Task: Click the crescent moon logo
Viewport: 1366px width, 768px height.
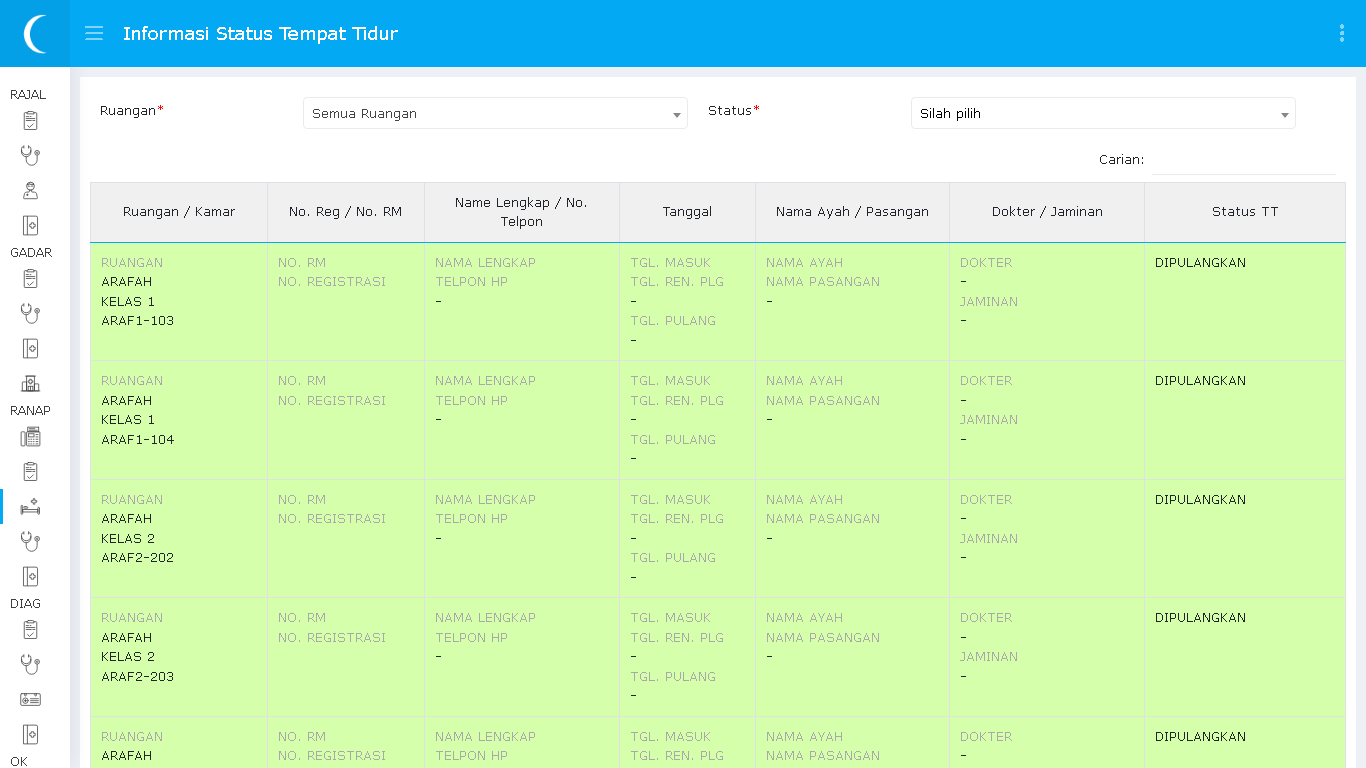Action: click(x=35, y=34)
